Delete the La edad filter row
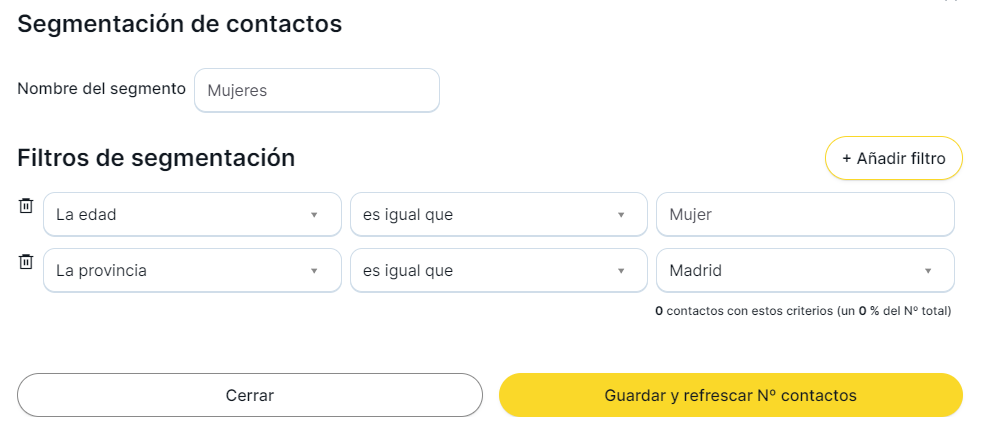The height and width of the screenshot is (429, 992). tap(26, 206)
